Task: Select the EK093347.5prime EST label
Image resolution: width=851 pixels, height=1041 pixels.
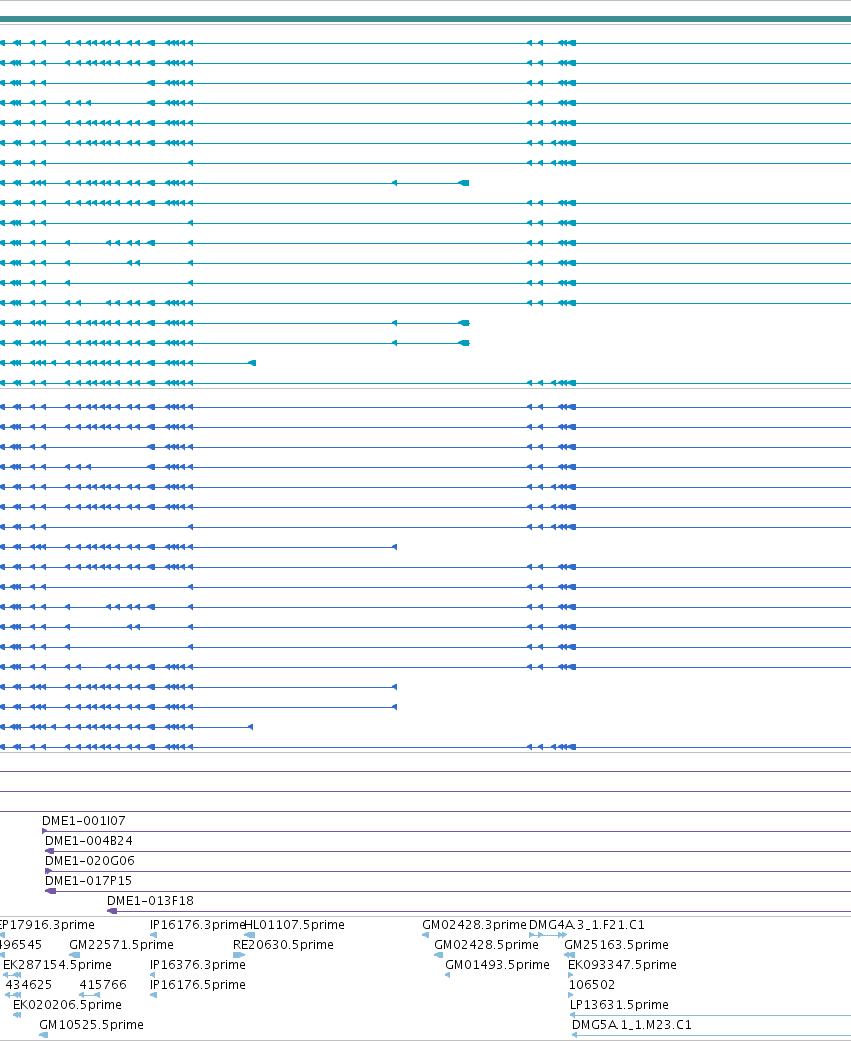Action: 623,964
